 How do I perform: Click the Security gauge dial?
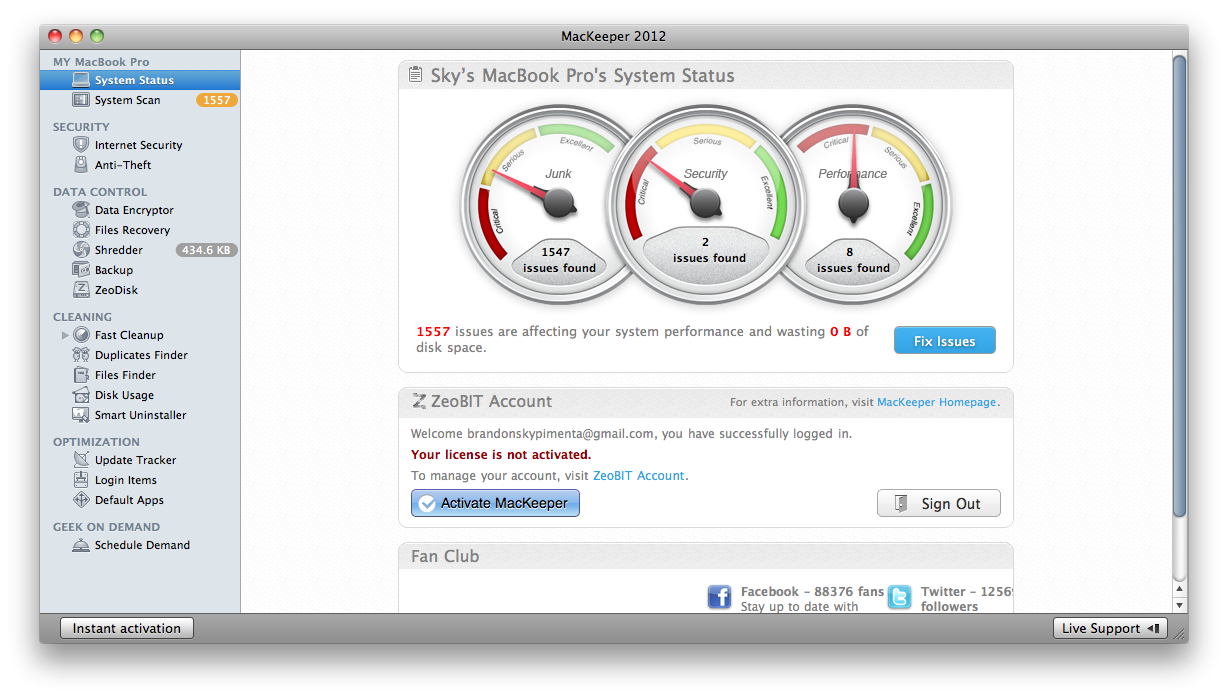706,205
